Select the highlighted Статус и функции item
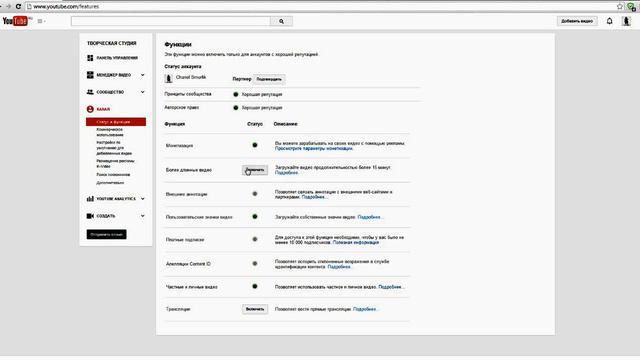 [x=116, y=122]
